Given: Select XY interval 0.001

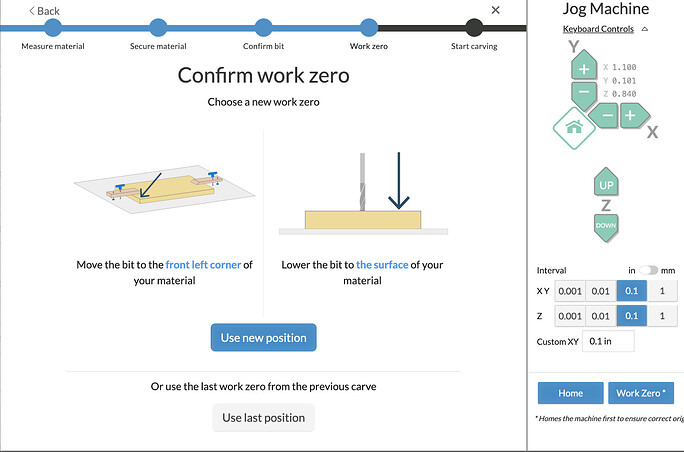Looking at the screenshot, I should tap(570, 291).
